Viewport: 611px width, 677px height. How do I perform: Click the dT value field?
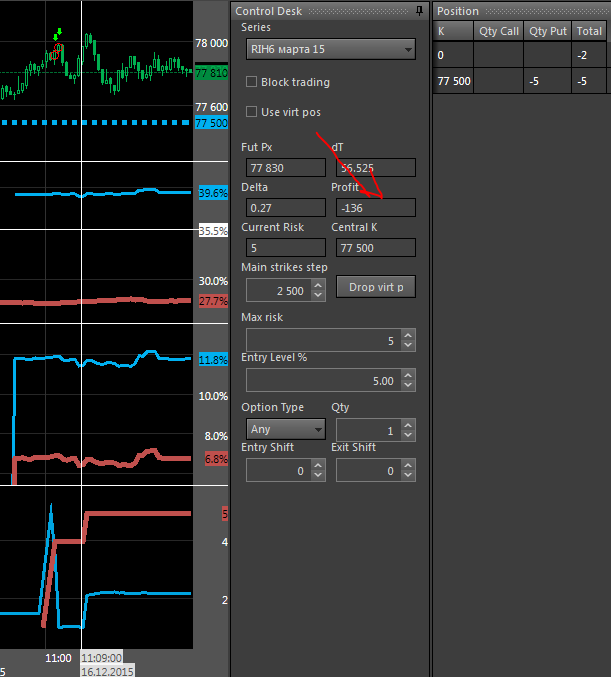point(376,168)
